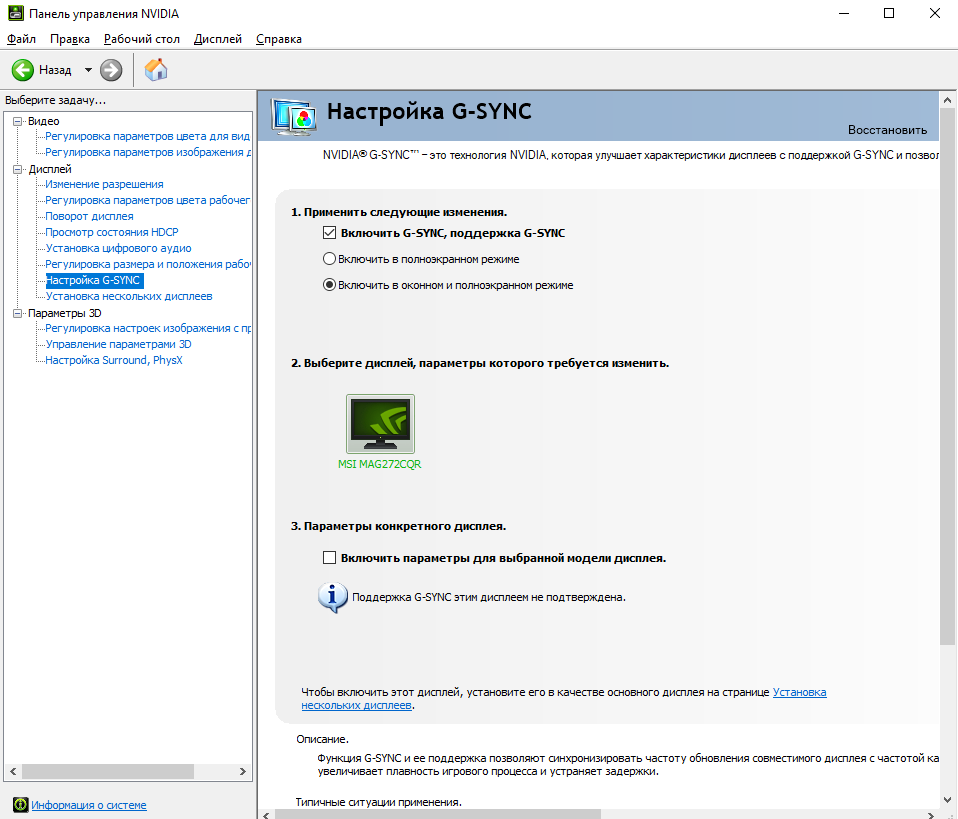The height and width of the screenshot is (819, 958).
Task: Click the main panel horizontal scrollbar thumb
Action: pos(438,815)
